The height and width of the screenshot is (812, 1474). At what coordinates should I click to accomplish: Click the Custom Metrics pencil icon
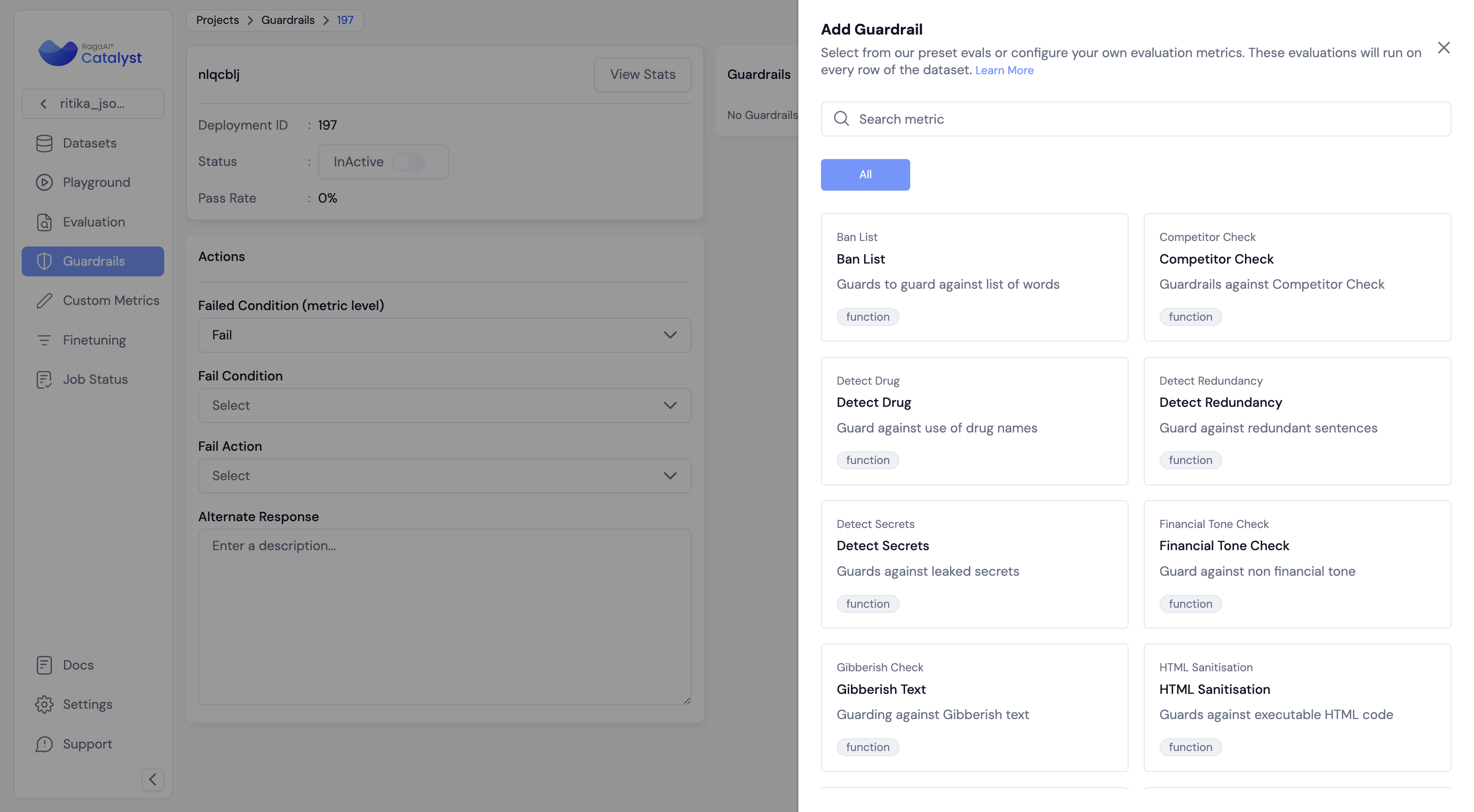coord(44,300)
